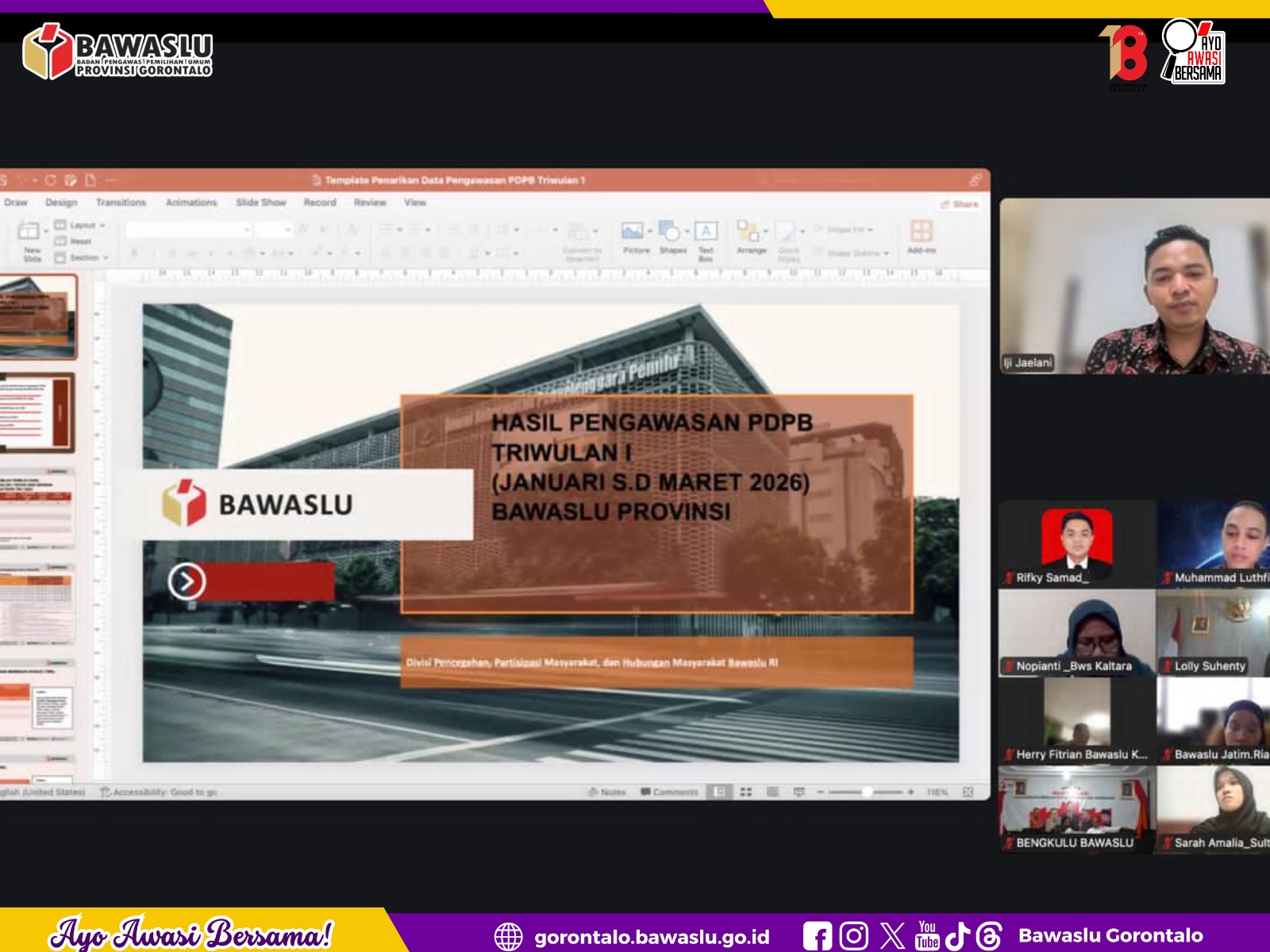Open the YouTube icon in footer
The image size is (1270, 952).
[927, 936]
